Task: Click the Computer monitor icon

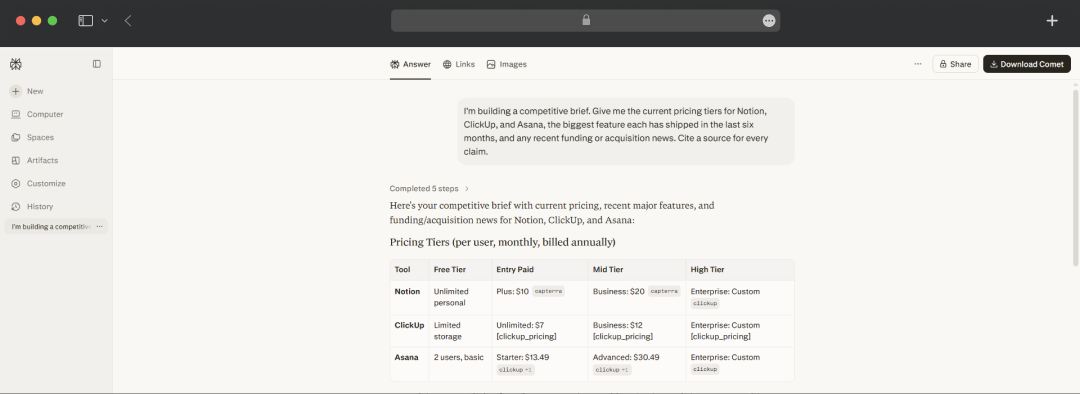Action: (x=15, y=114)
